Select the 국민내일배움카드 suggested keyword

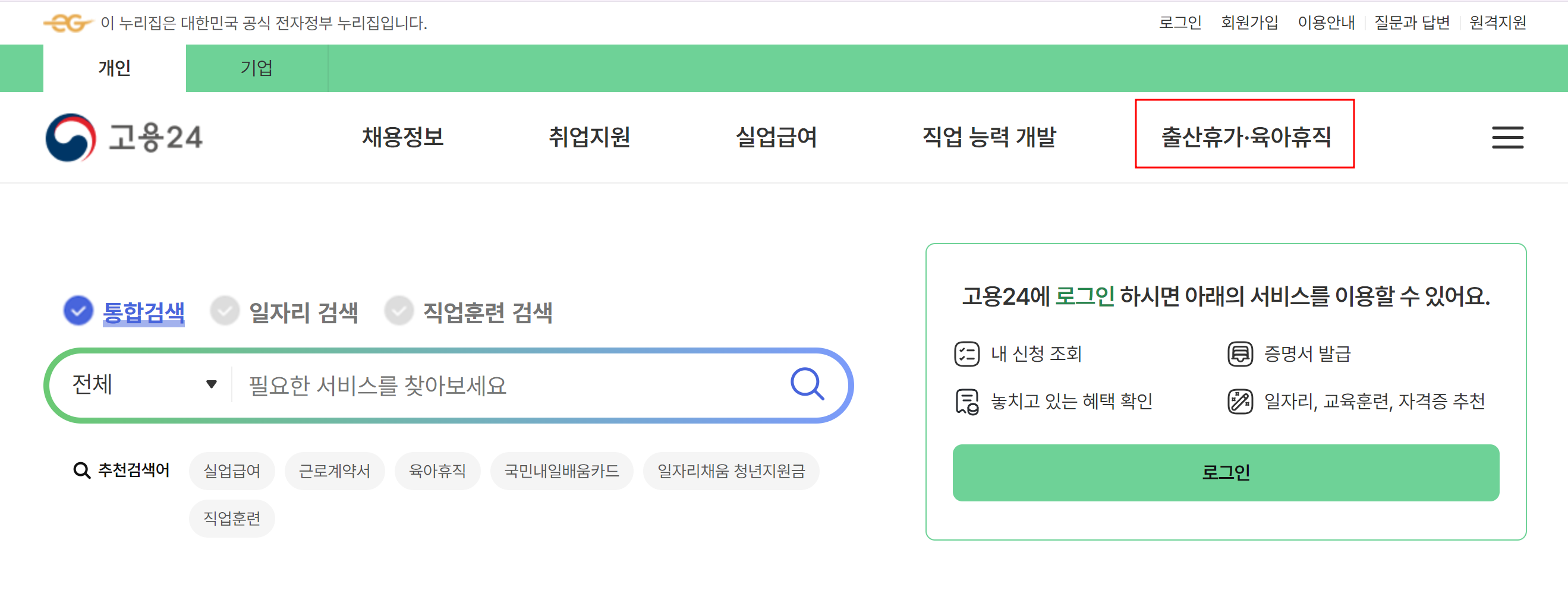click(x=561, y=471)
